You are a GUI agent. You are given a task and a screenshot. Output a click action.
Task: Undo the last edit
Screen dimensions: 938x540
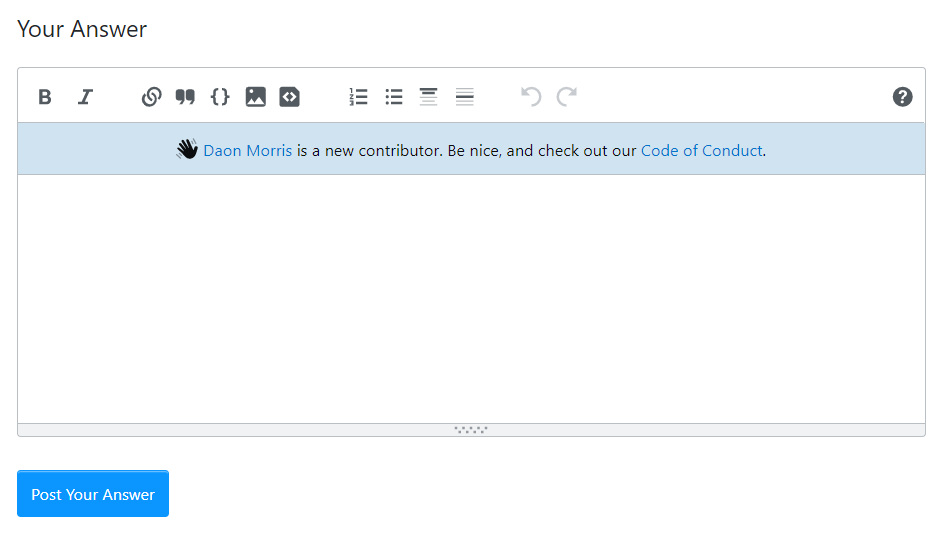coord(531,97)
